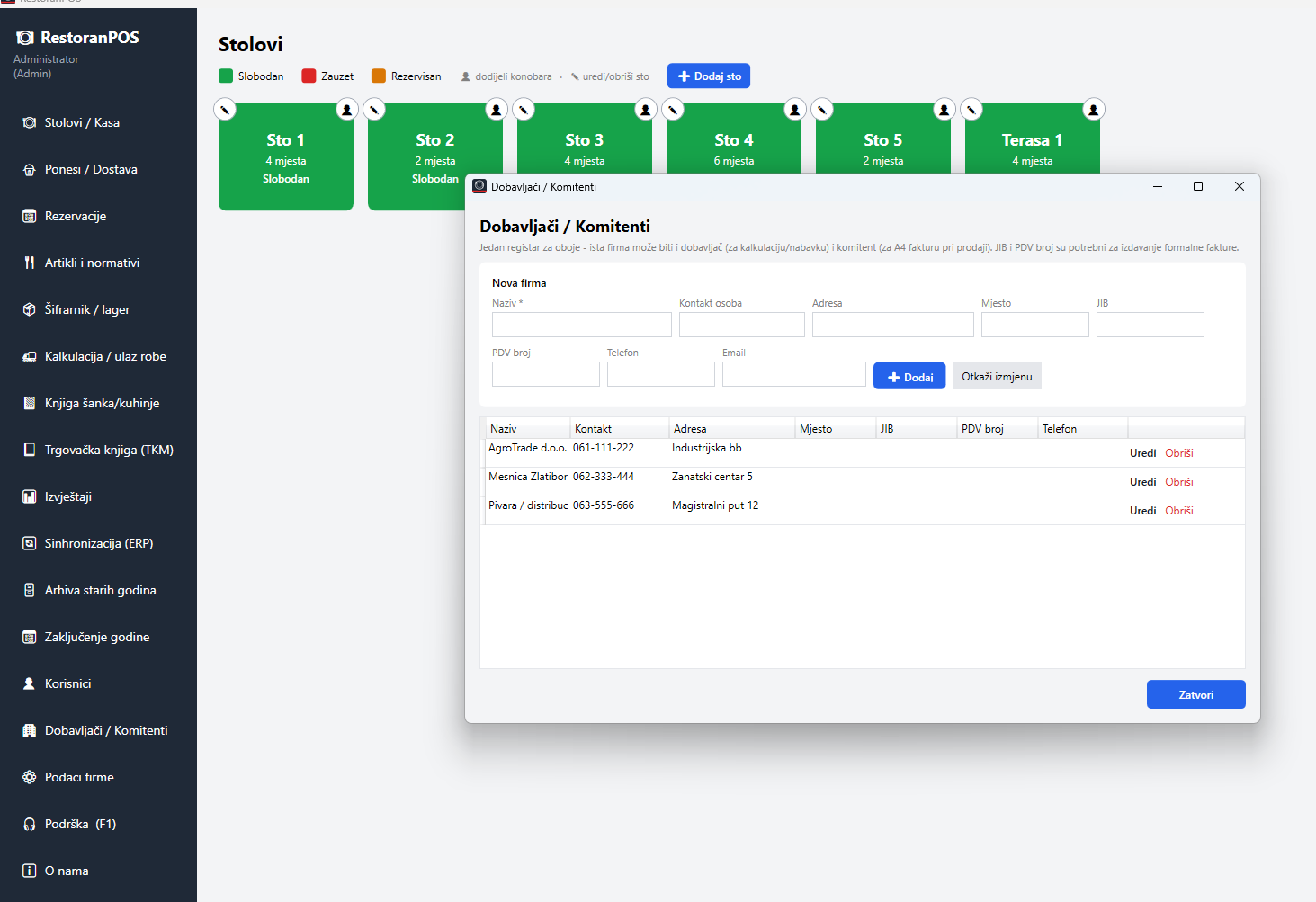The width and height of the screenshot is (1316, 902).
Task: Focus the Telefon input field
Action: pos(661,374)
